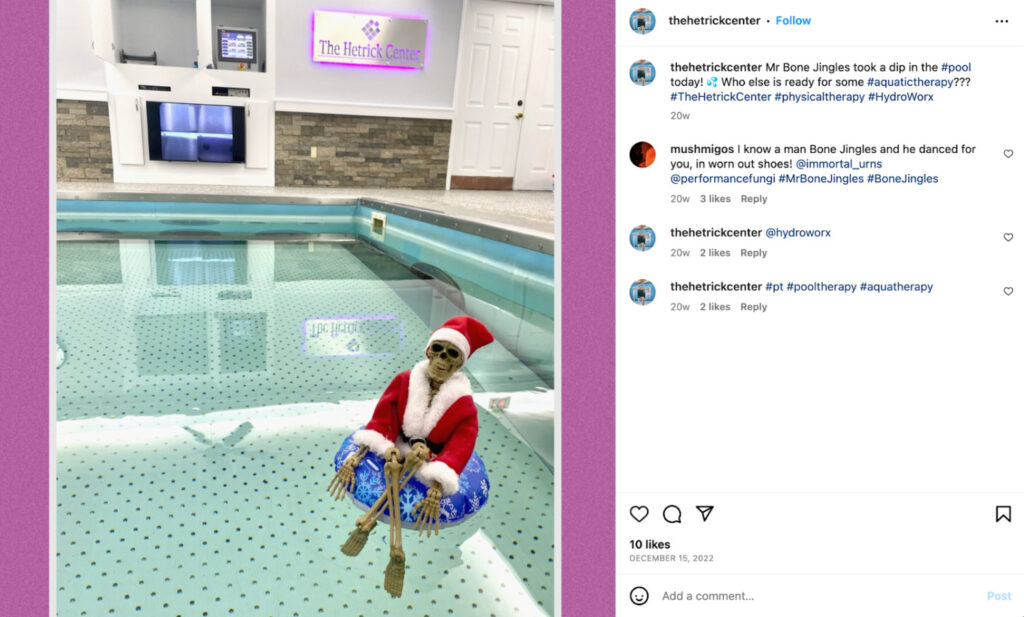
Task: Like the mushmigos comment
Action: pos(1008,154)
